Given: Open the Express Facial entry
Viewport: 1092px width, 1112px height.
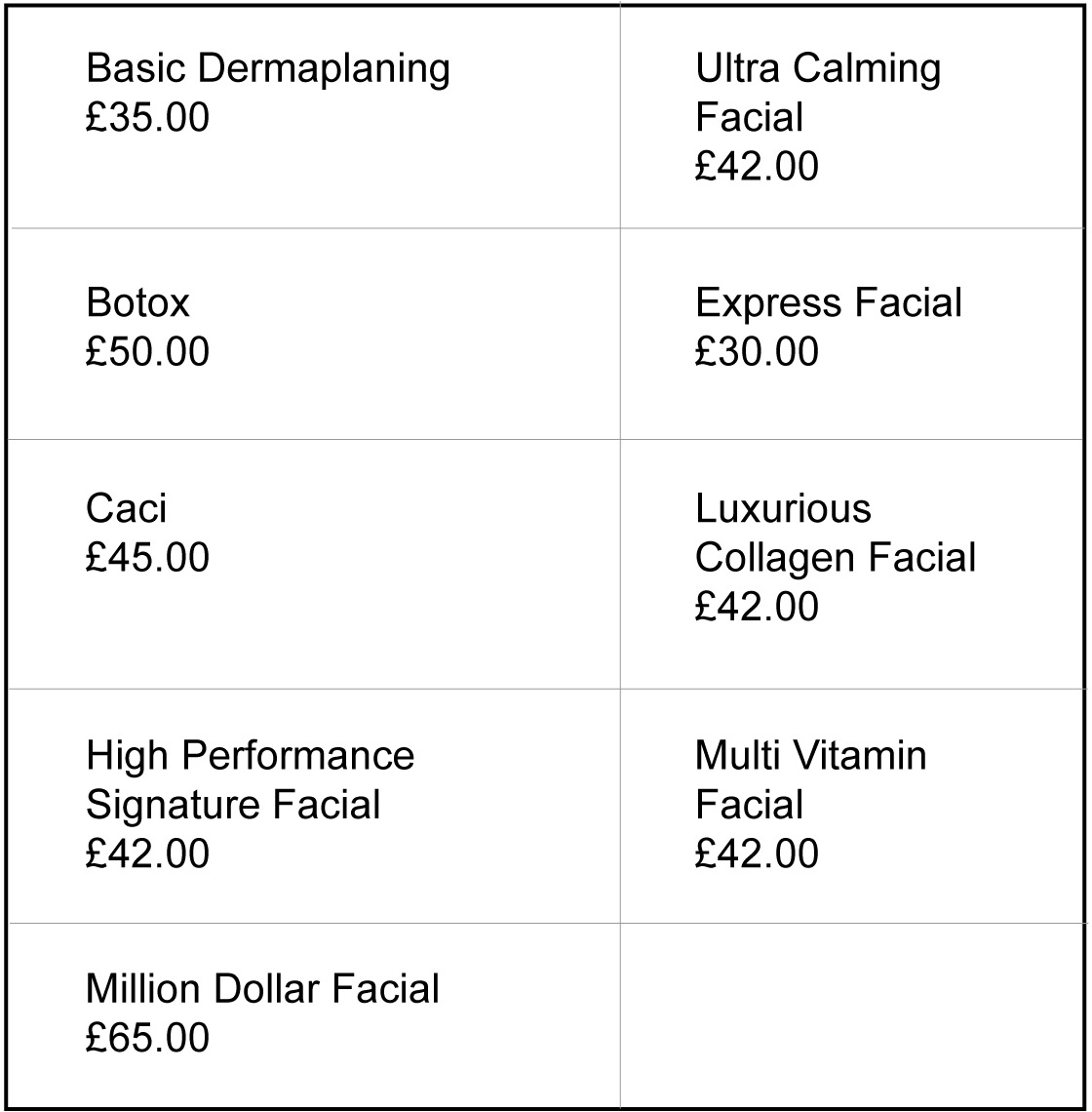Looking at the screenshot, I should click(x=828, y=303).
